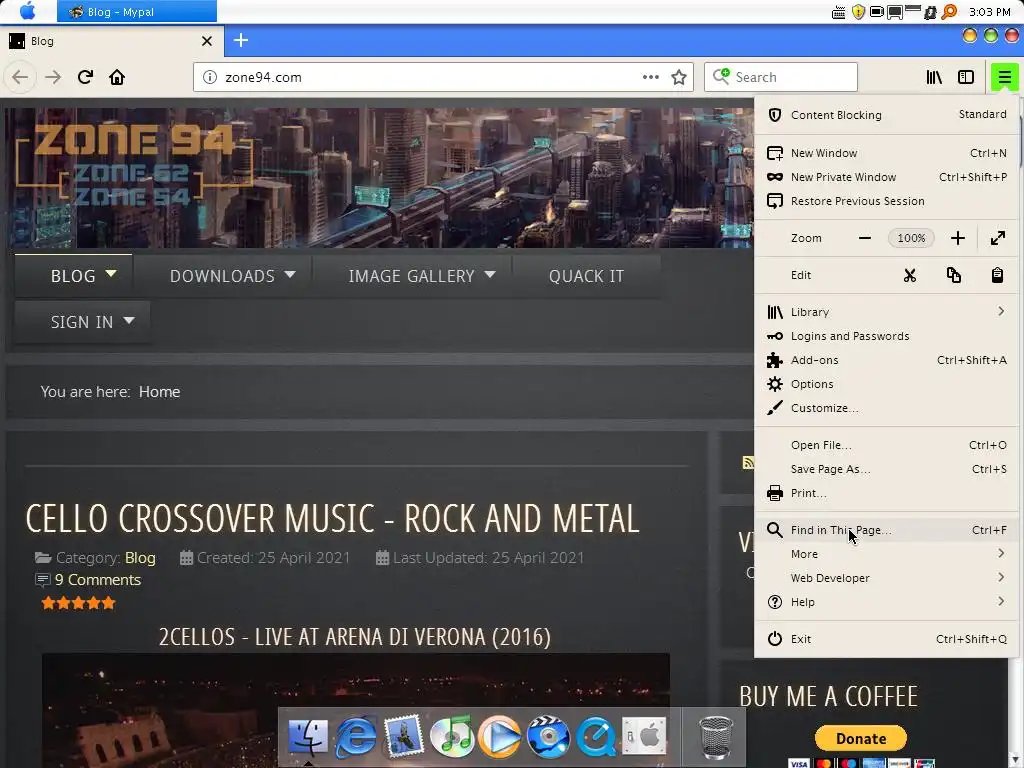Select Restore Previous Session
This screenshot has width=1024, height=768.
887,201
